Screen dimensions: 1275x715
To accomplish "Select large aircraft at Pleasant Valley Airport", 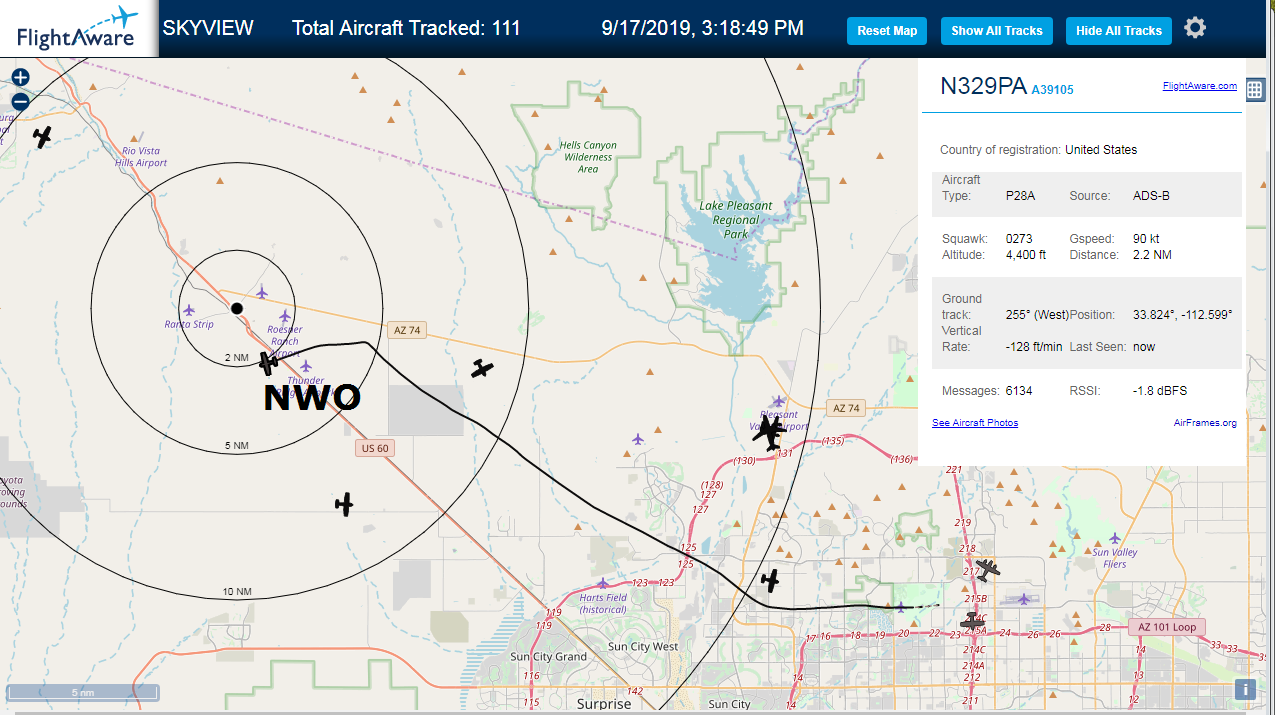I will pos(769,434).
